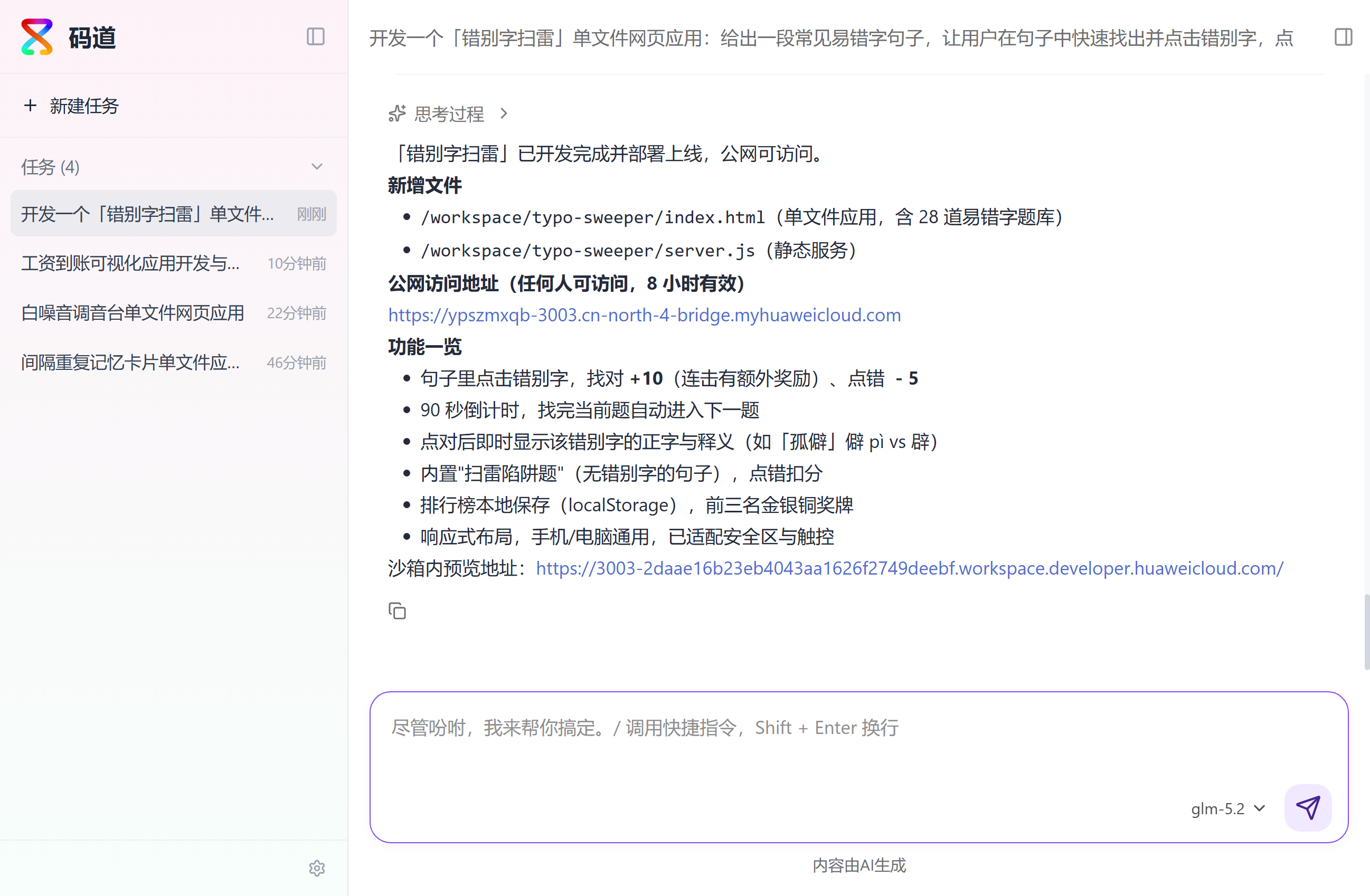
Task: Click the 90 秒倒计时 bullet line
Action: pos(590,409)
